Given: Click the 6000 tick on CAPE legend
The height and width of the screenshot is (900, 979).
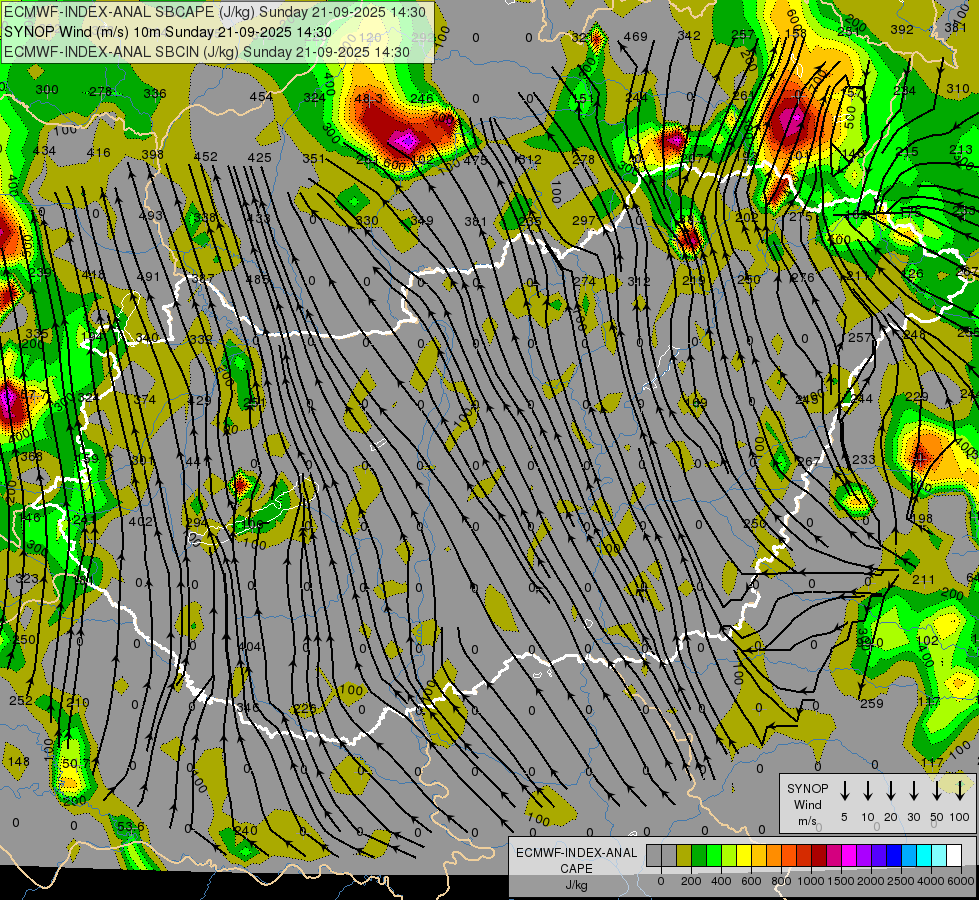Looking at the screenshot, I should 960,881.
